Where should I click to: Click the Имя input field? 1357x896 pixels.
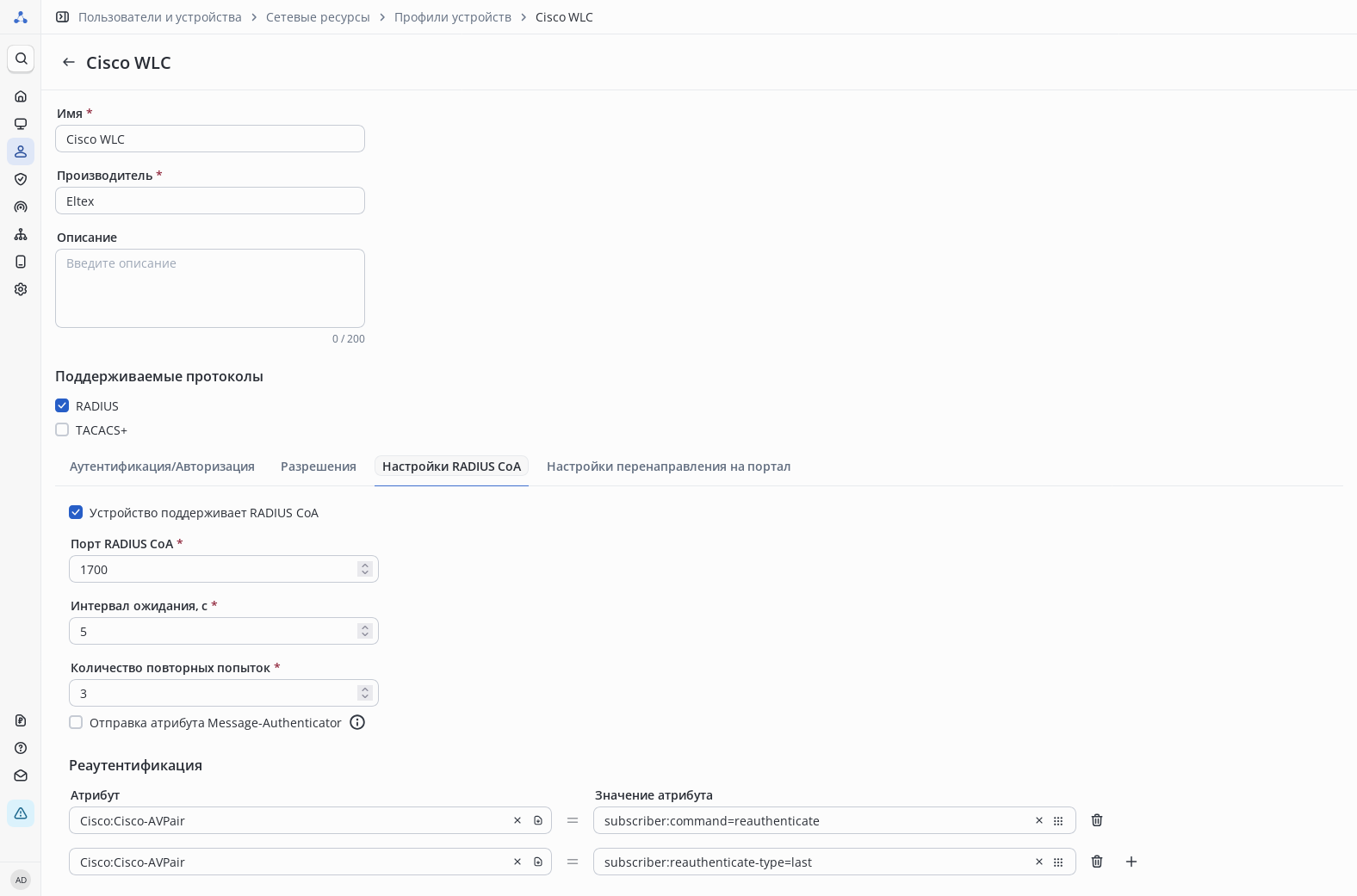point(210,139)
